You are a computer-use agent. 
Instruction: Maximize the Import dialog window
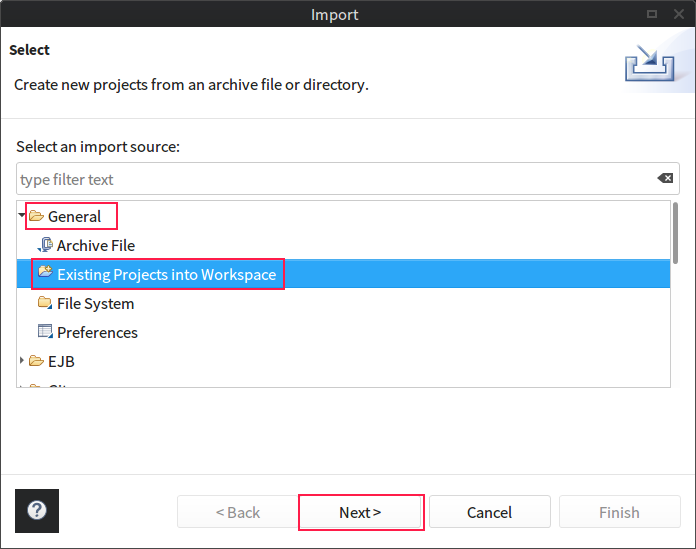pos(652,14)
